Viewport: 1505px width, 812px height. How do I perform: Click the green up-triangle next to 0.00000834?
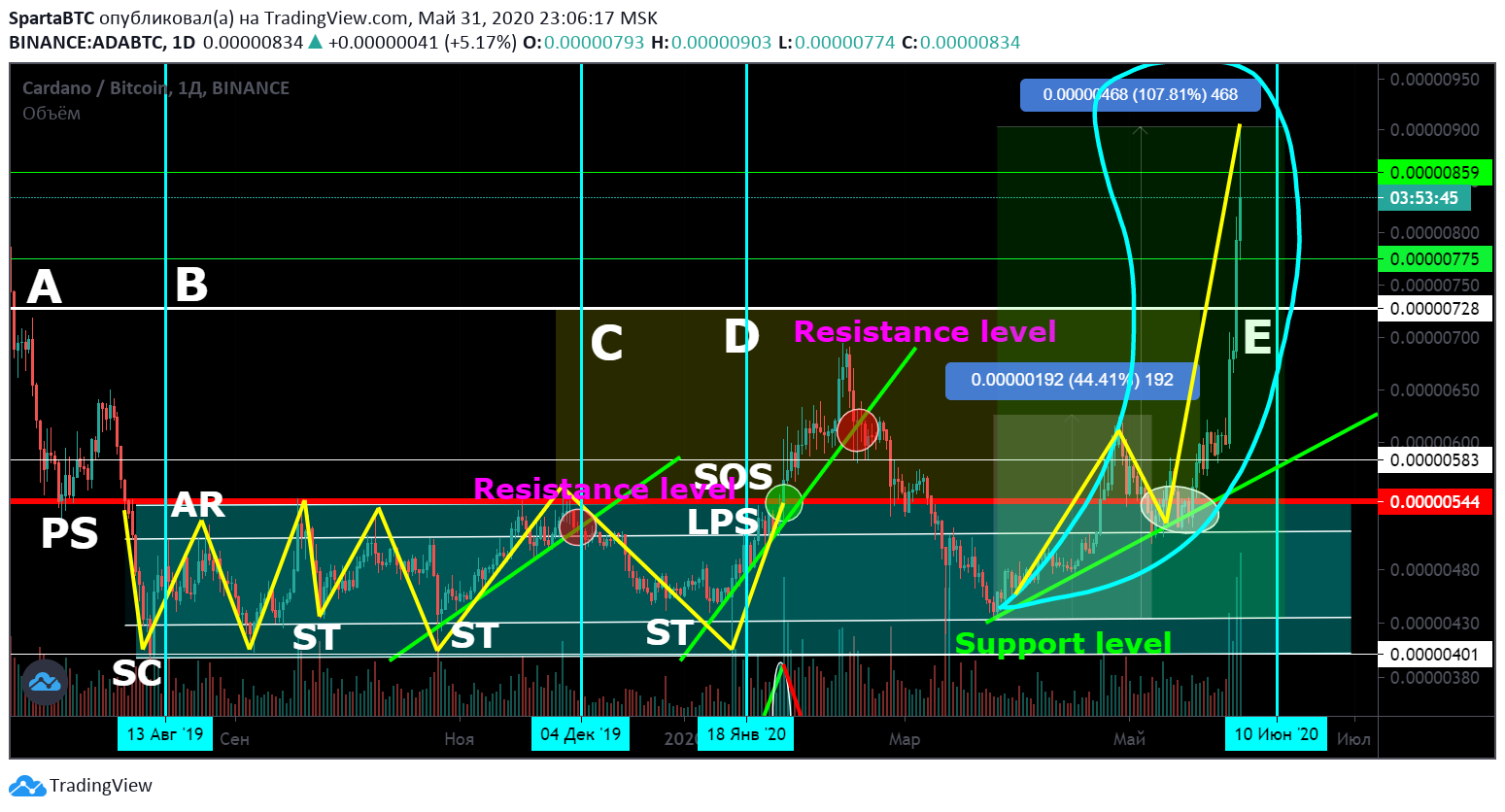pyautogui.click(x=315, y=42)
